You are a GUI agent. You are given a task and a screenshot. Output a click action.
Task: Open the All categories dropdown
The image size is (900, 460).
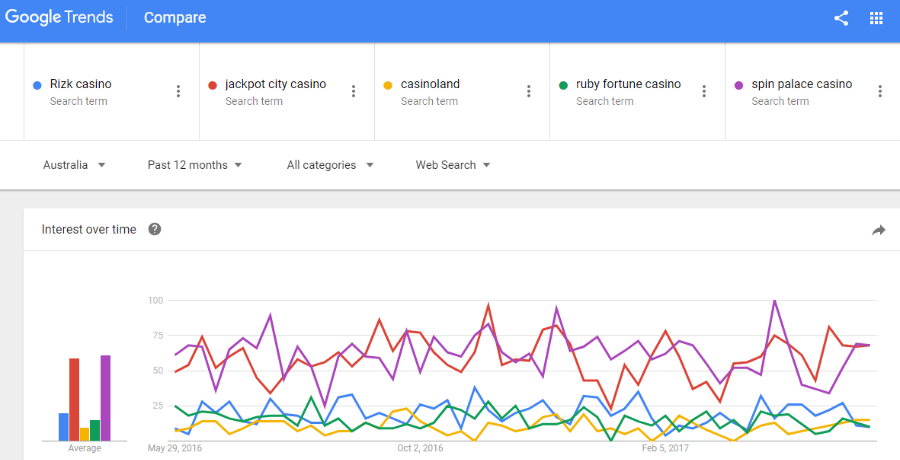(330, 165)
